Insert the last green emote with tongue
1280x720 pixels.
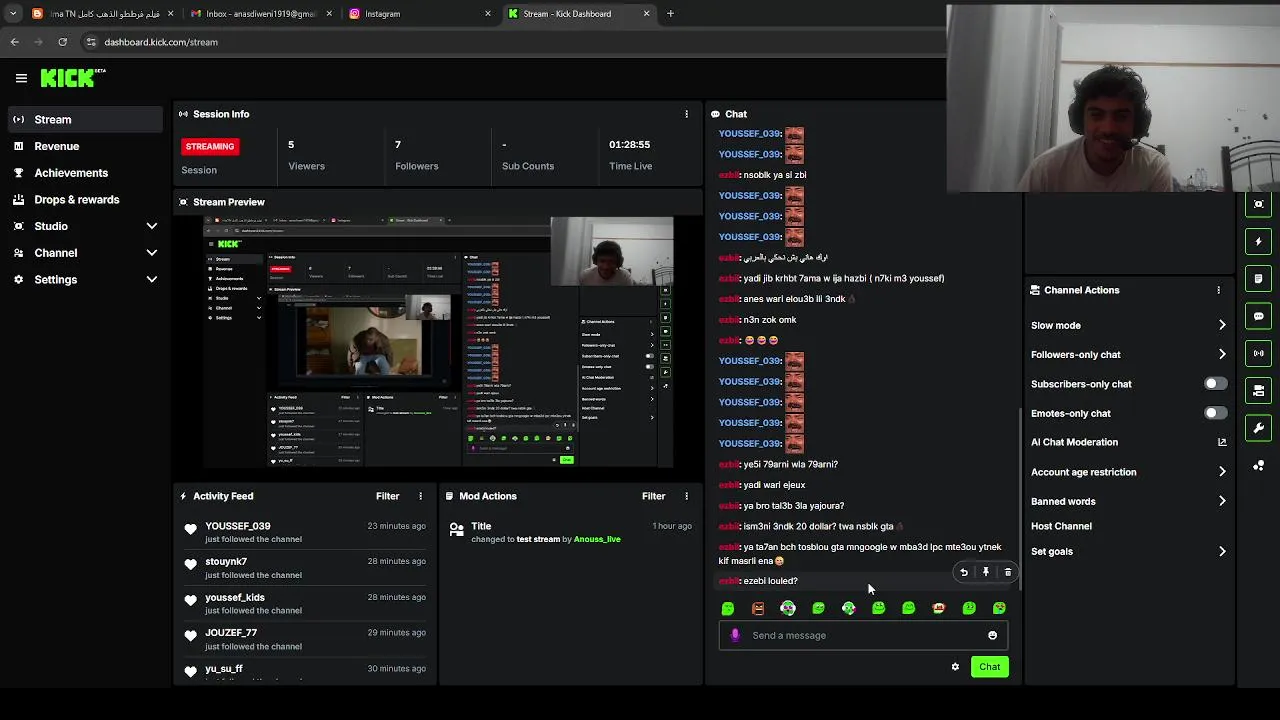click(x=999, y=608)
